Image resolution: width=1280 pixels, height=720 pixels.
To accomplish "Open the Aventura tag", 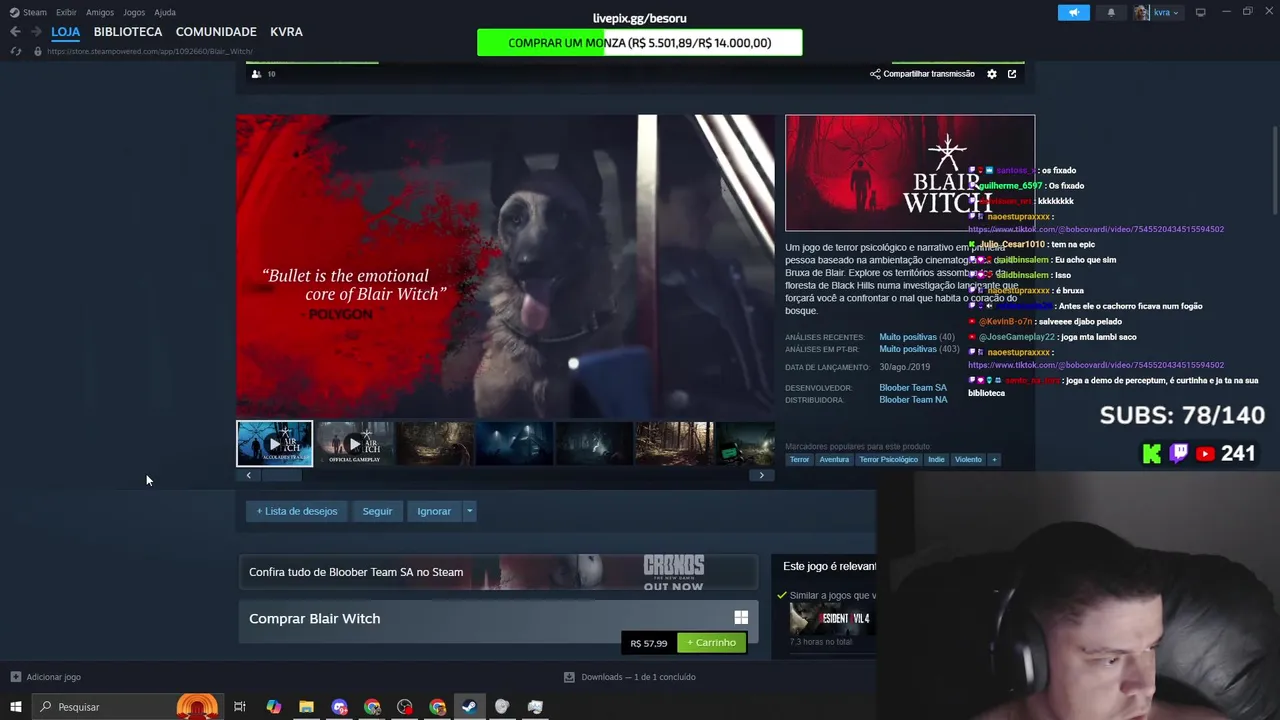I will tap(834, 460).
